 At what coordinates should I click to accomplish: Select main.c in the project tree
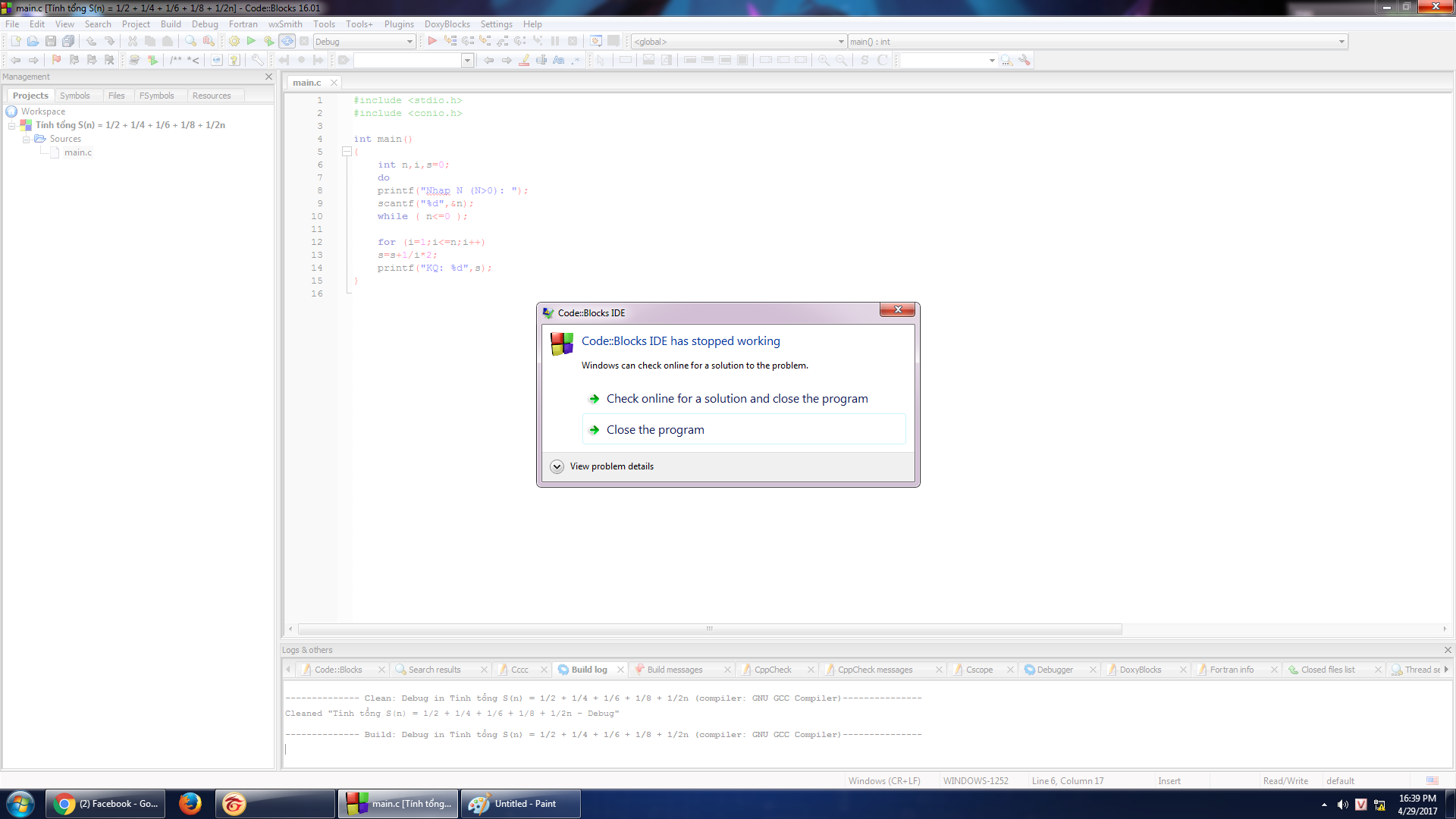(x=77, y=152)
